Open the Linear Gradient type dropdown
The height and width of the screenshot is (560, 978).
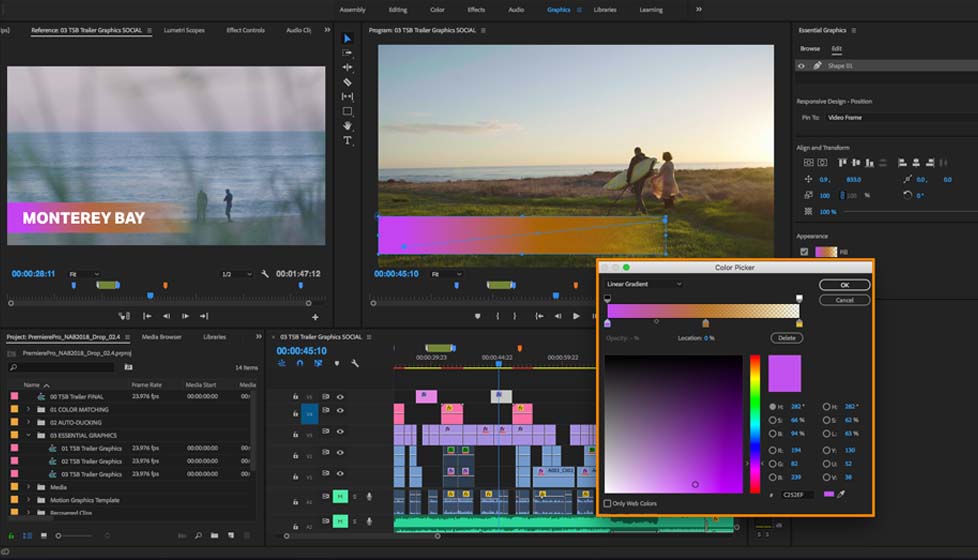pos(644,284)
